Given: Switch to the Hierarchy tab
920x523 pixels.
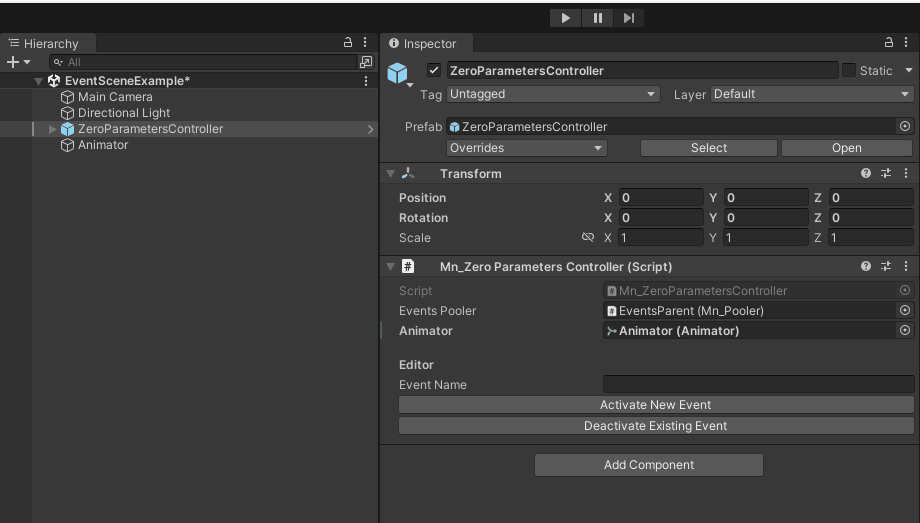Looking at the screenshot, I should (x=48, y=43).
